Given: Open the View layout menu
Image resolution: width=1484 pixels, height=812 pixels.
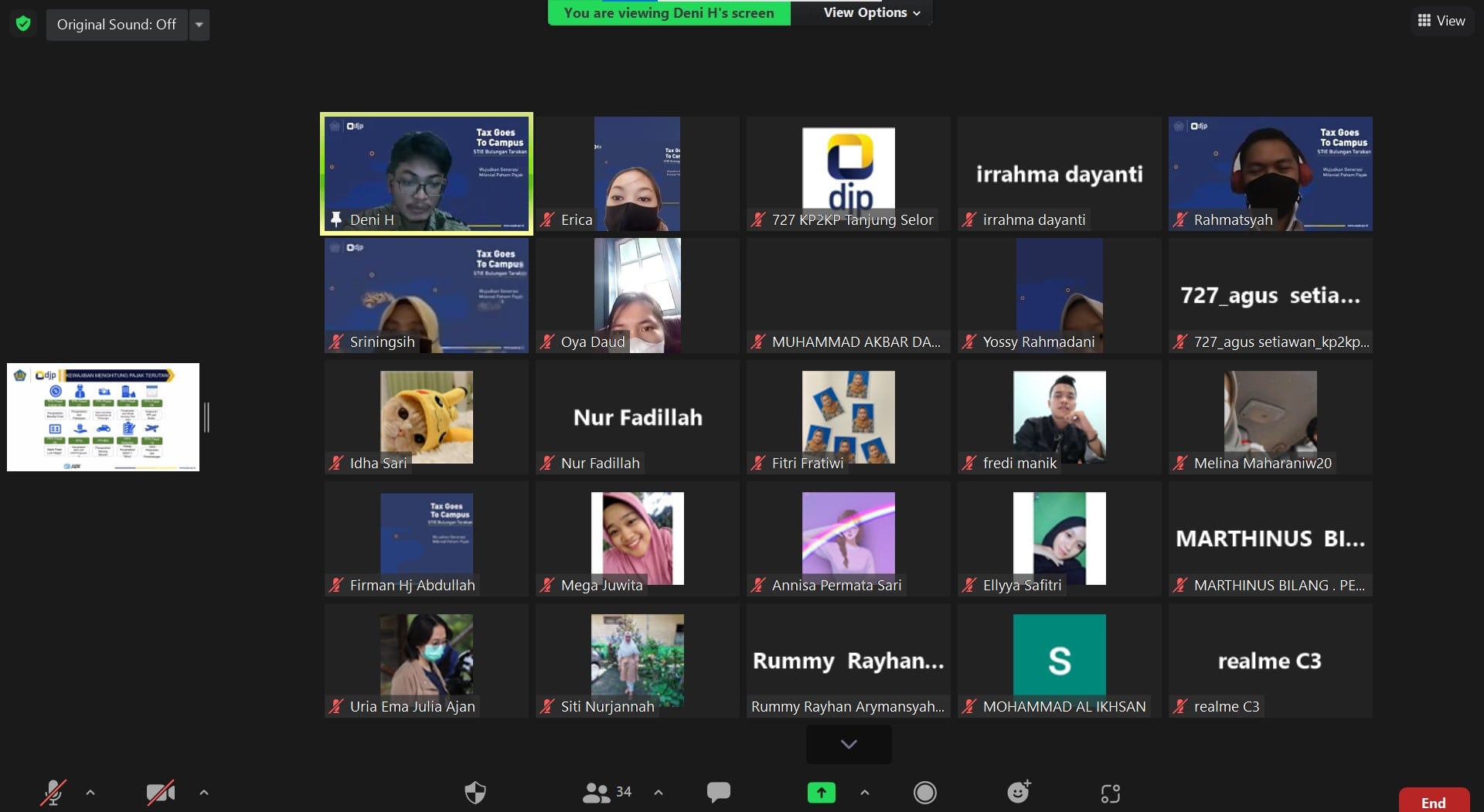Looking at the screenshot, I should [1441, 21].
